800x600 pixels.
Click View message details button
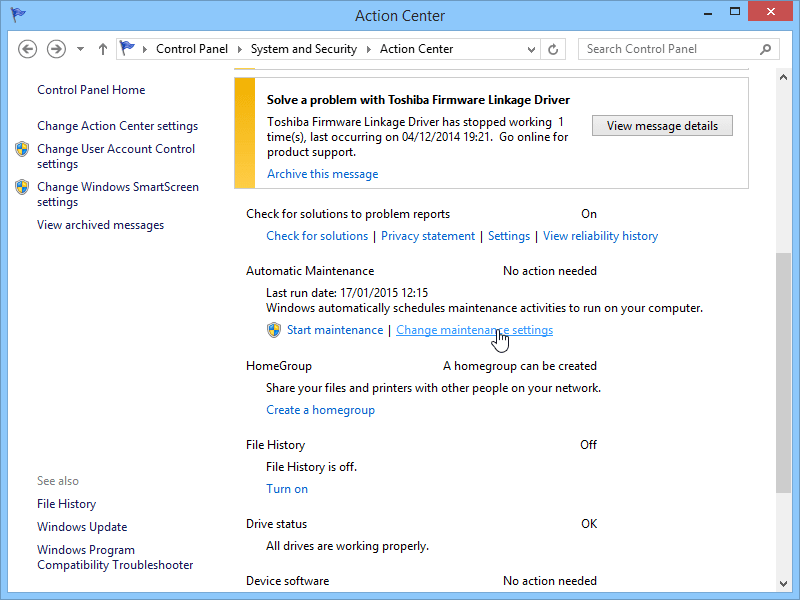coord(662,126)
